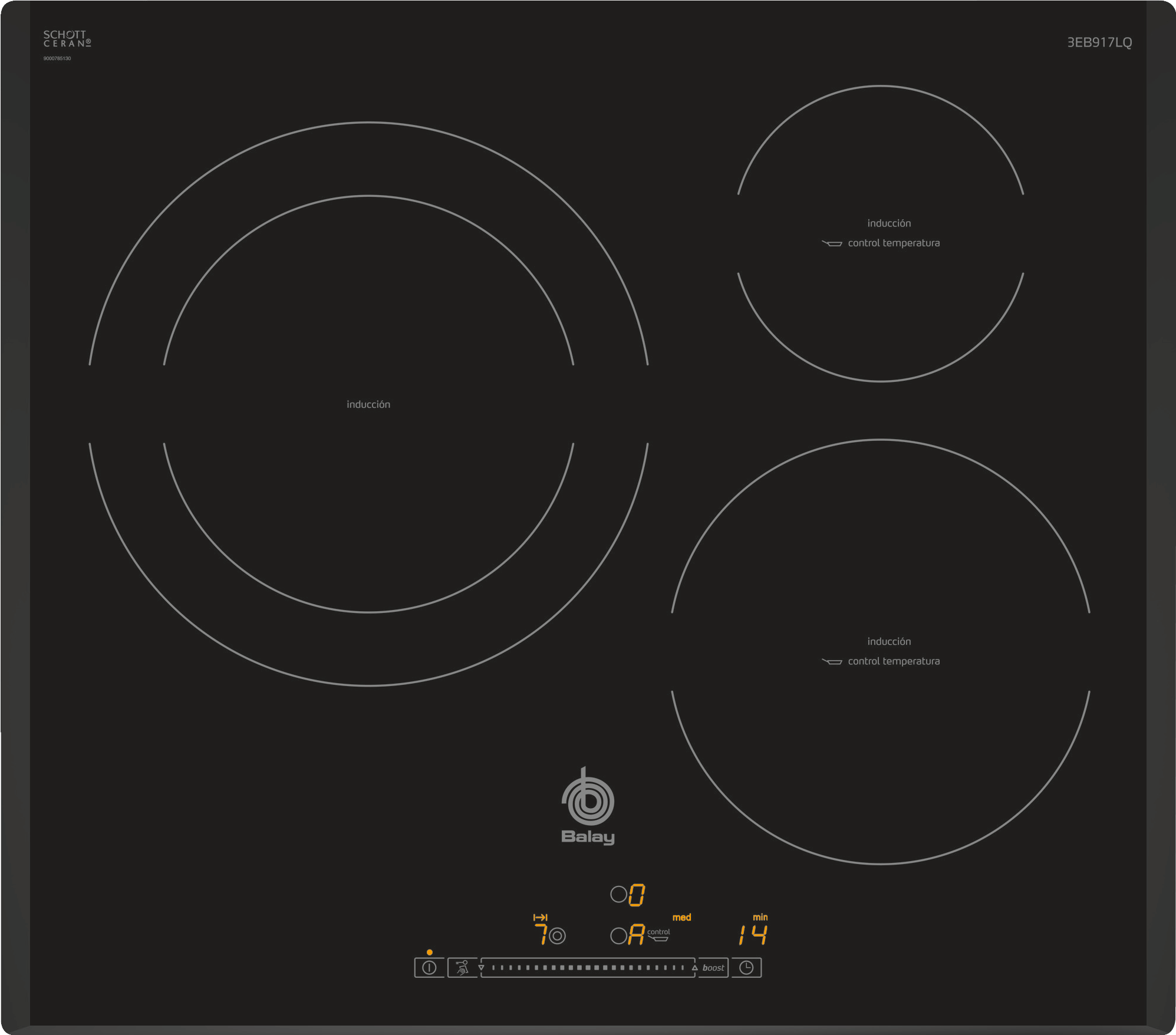Tap the orange timer arrow indicator

tap(540, 918)
